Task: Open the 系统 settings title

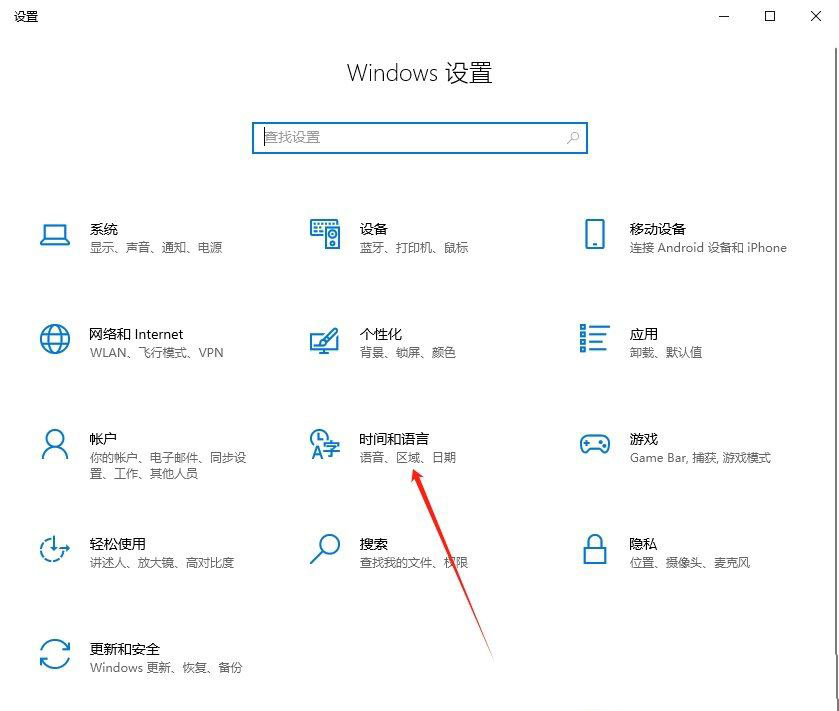Action: [103, 229]
